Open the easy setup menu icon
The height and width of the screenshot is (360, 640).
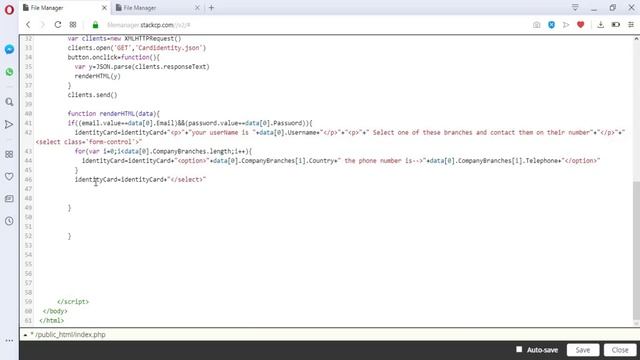(x=631, y=25)
